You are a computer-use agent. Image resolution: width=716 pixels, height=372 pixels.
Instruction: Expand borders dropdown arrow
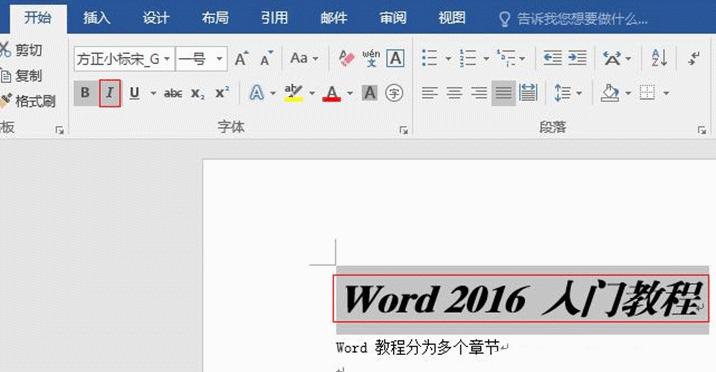coord(666,94)
